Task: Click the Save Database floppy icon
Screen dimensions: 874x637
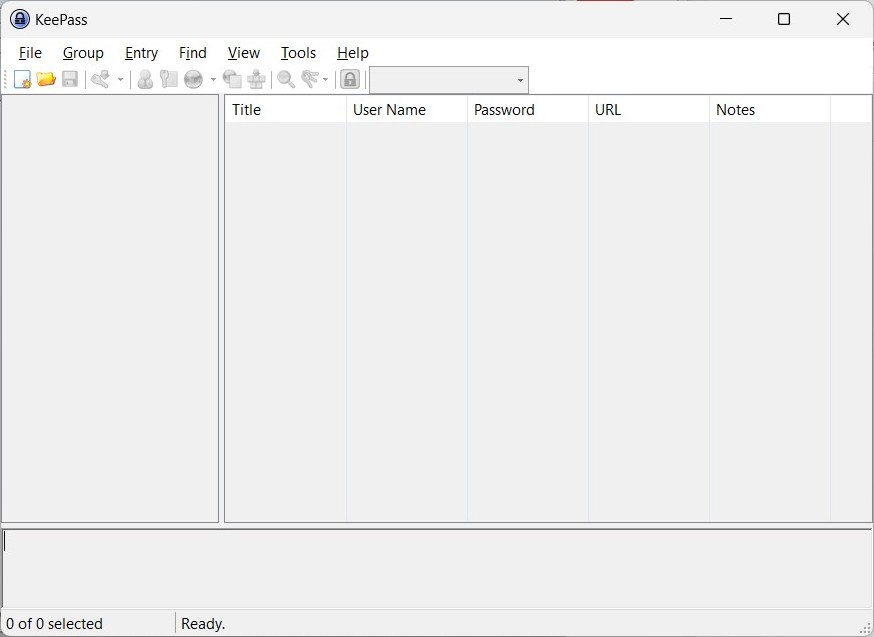Action: click(70, 80)
